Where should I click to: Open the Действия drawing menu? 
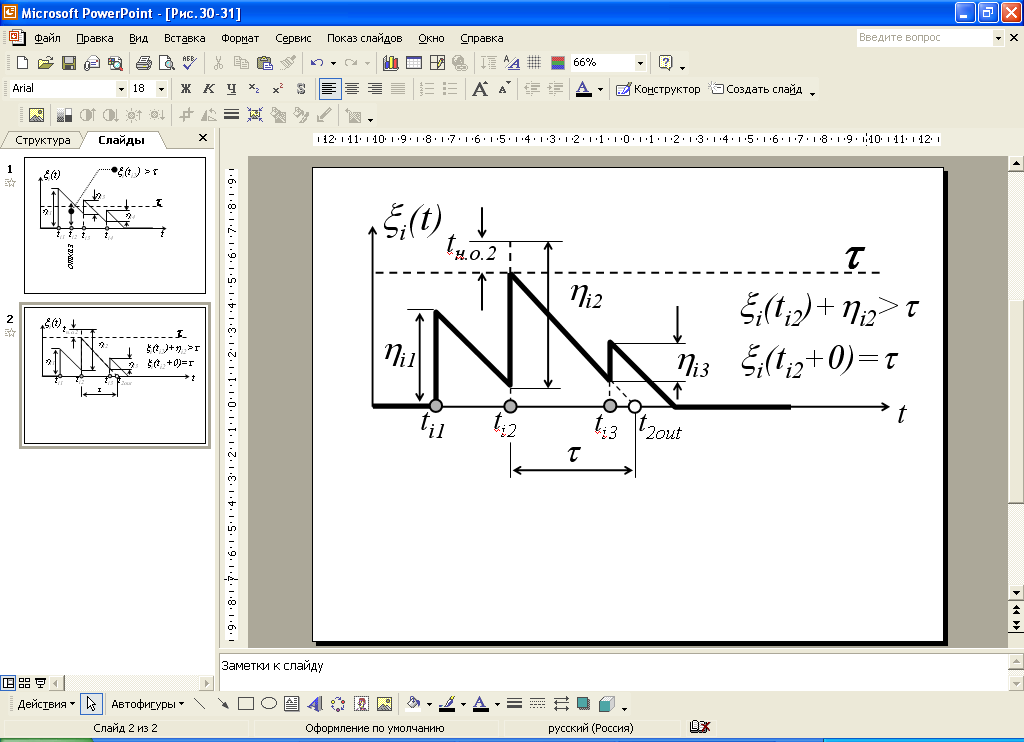pyautogui.click(x=46, y=704)
